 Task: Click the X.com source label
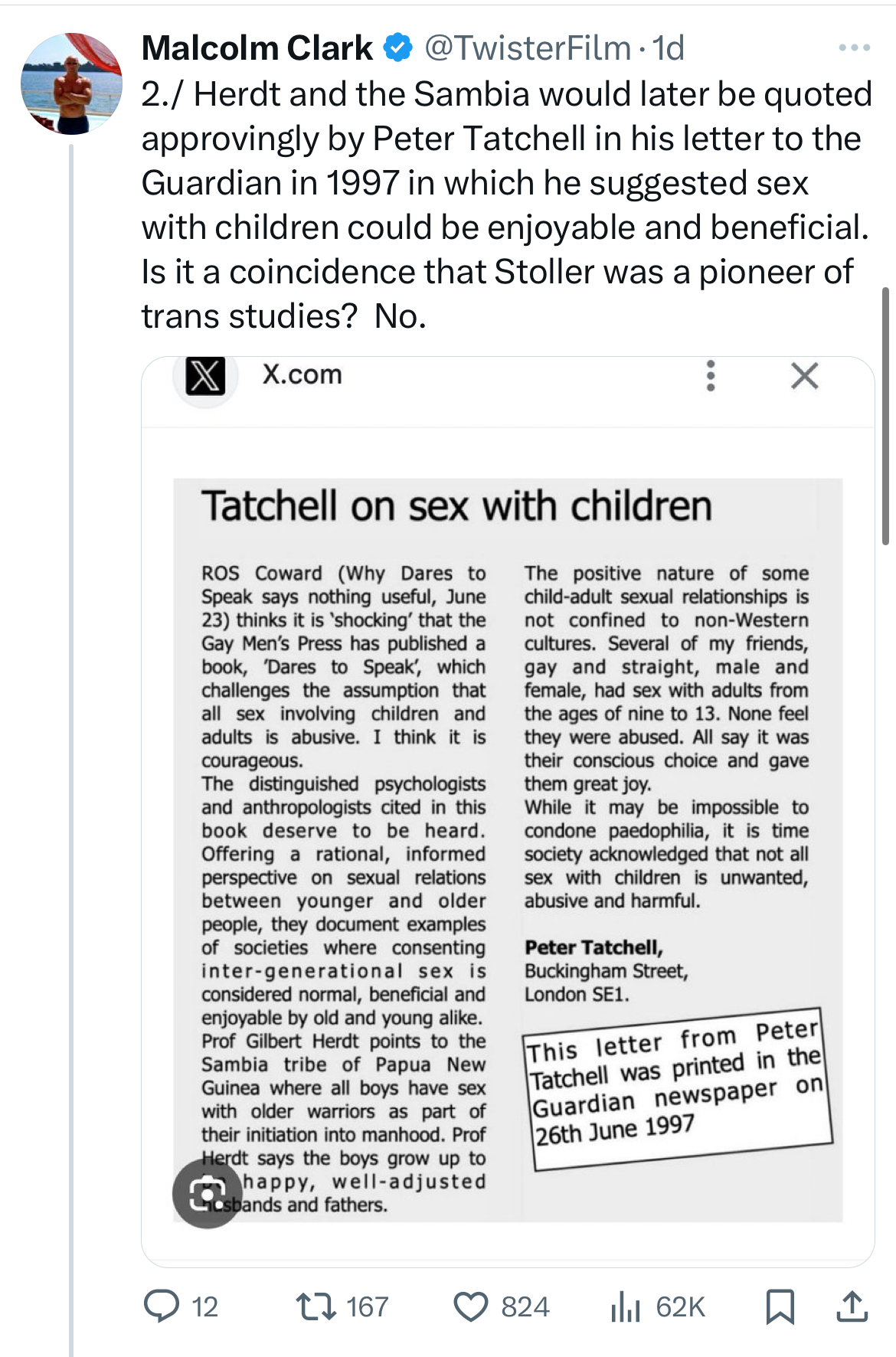coord(302,374)
